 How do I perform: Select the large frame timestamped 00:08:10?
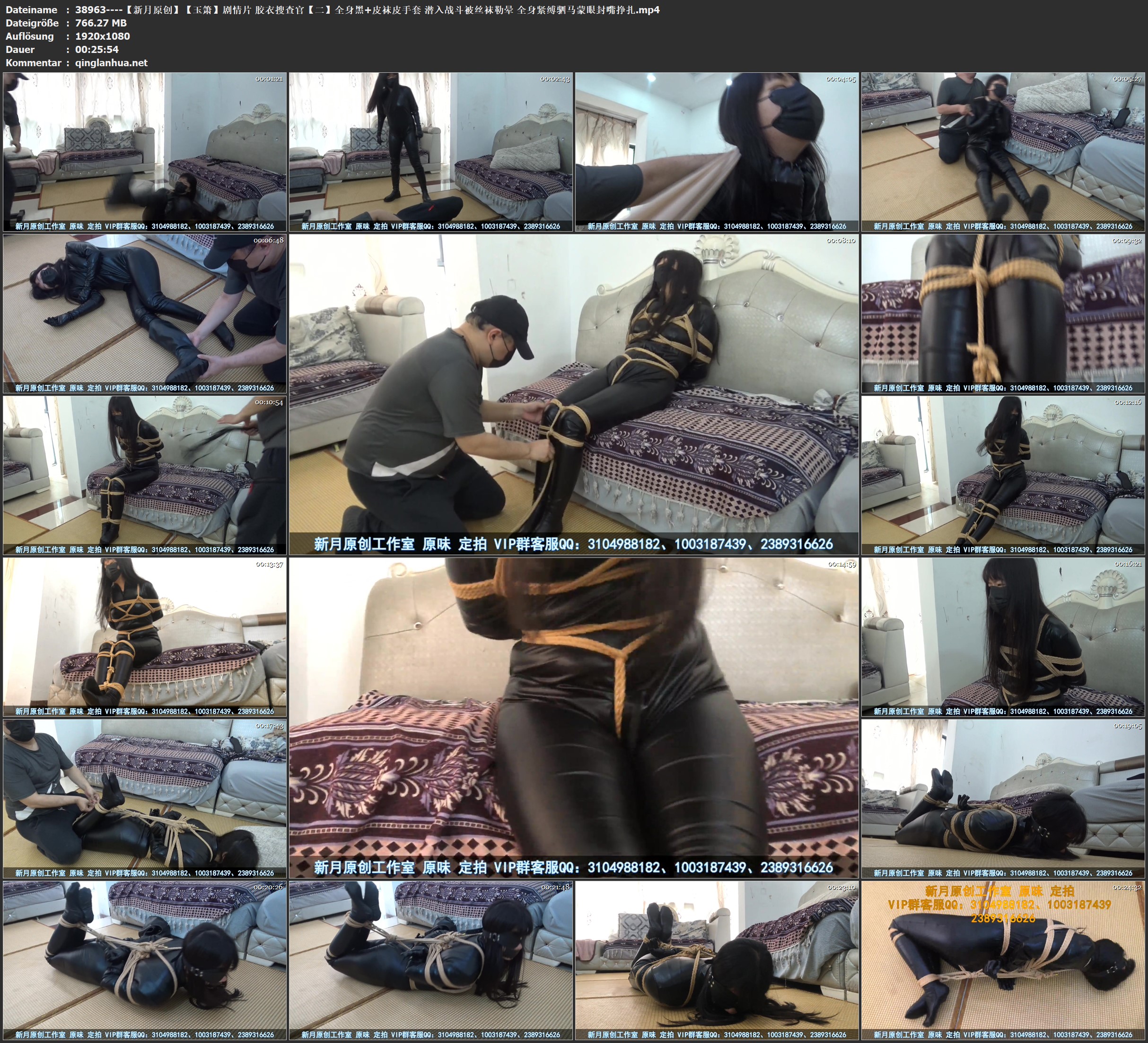coord(573,394)
